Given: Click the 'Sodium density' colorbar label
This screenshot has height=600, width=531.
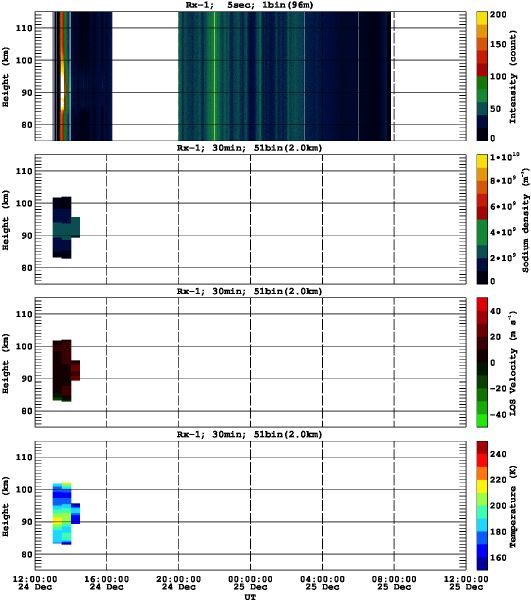Looking at the screenshot, I should pyautogui.click(x=526, y=220).
